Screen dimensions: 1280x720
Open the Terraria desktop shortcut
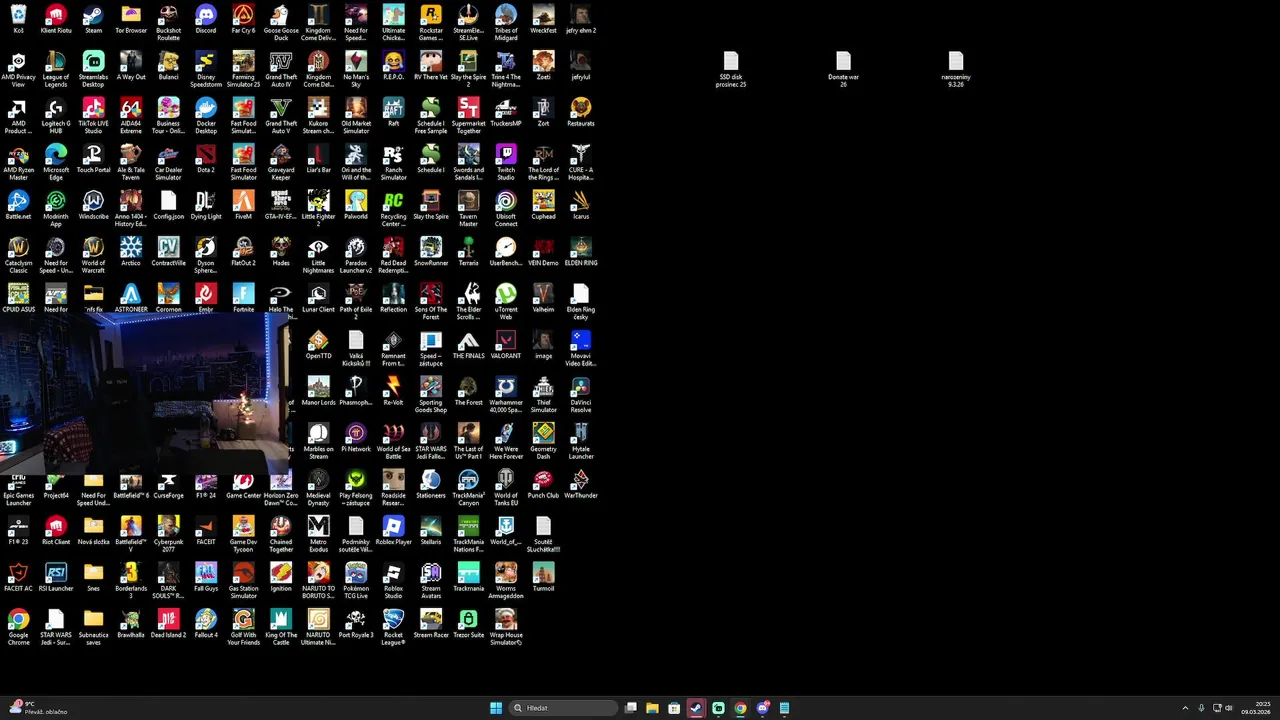(468, 252)
